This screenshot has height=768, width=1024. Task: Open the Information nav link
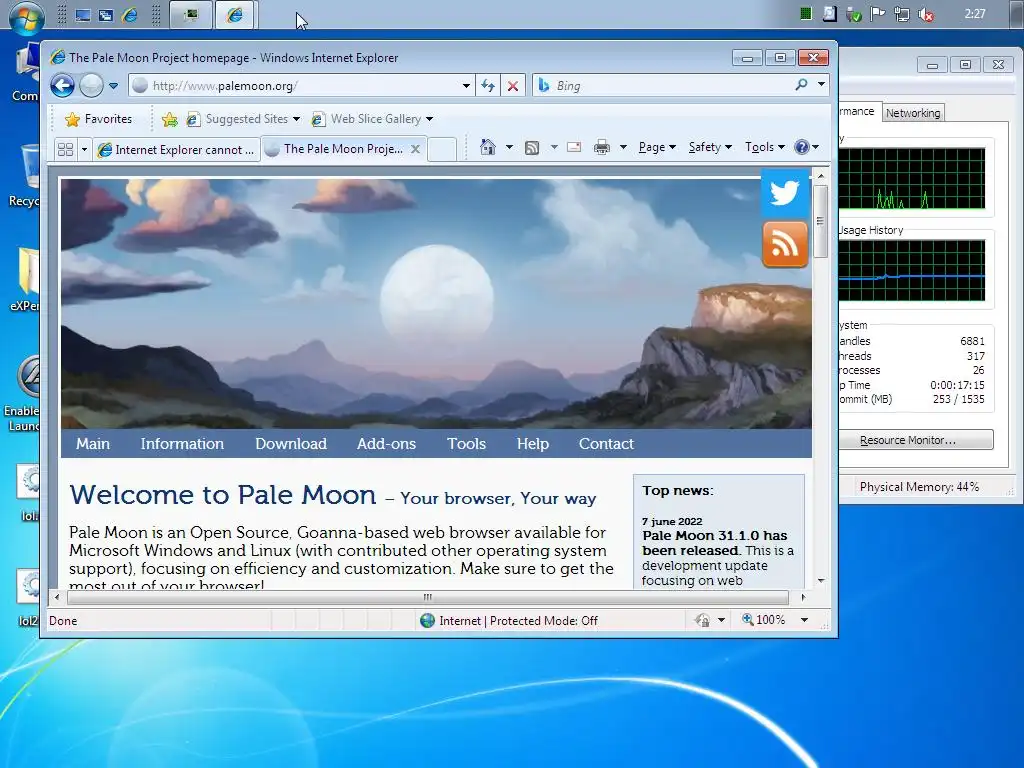(x=182, y=443)
